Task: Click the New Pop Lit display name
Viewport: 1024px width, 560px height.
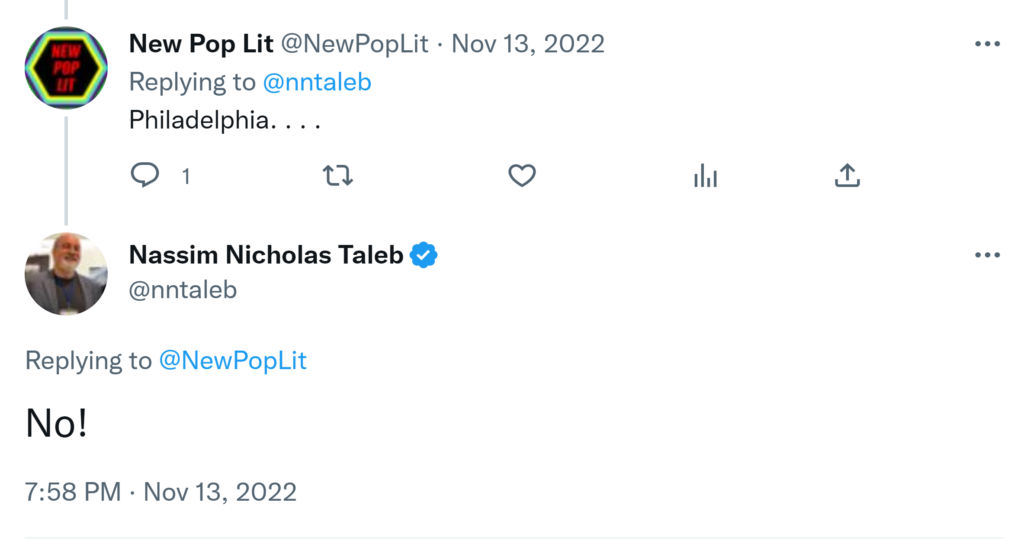Action: (201, 44)
